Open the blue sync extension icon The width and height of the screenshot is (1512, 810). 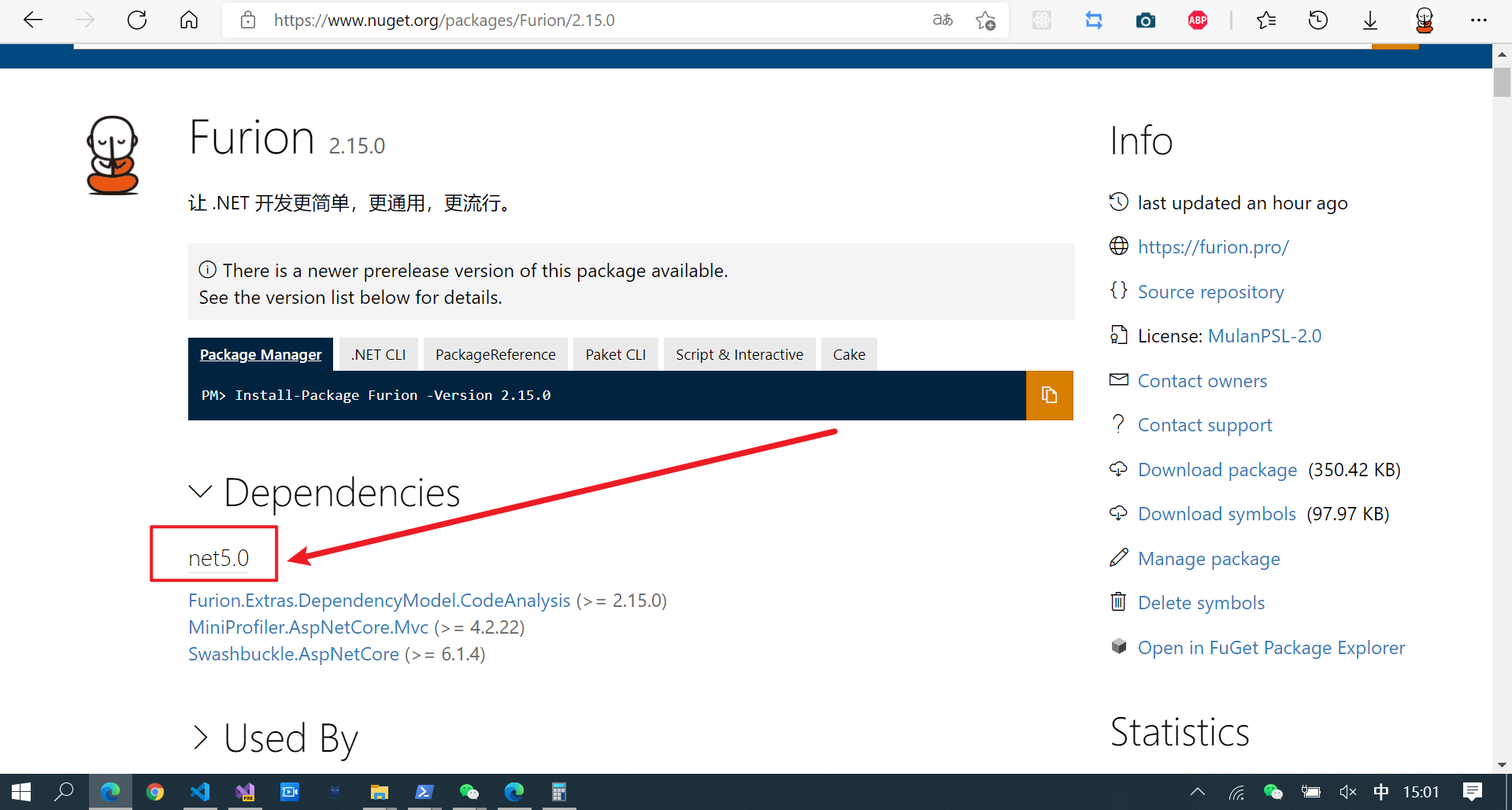pos(1094,20)
